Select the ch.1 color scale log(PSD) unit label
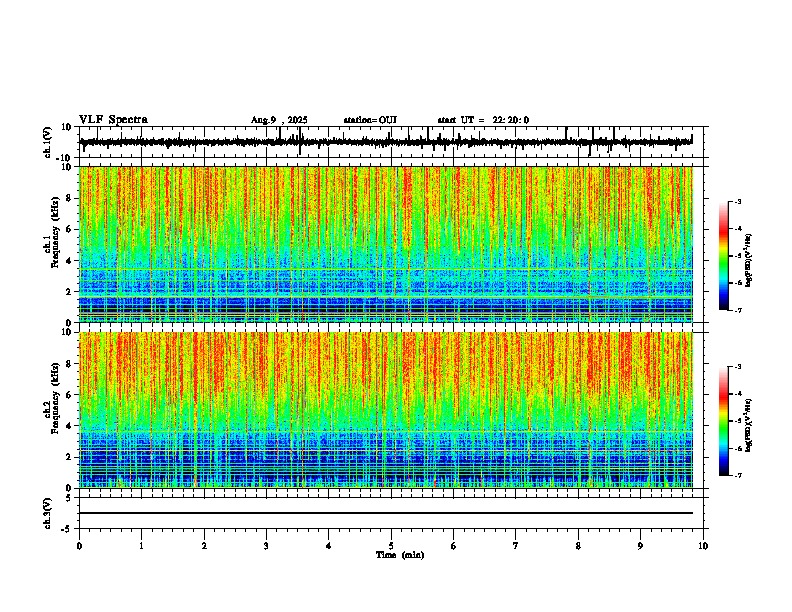The height and width of the screenshot is (612, 792). (x=749, y=260)
